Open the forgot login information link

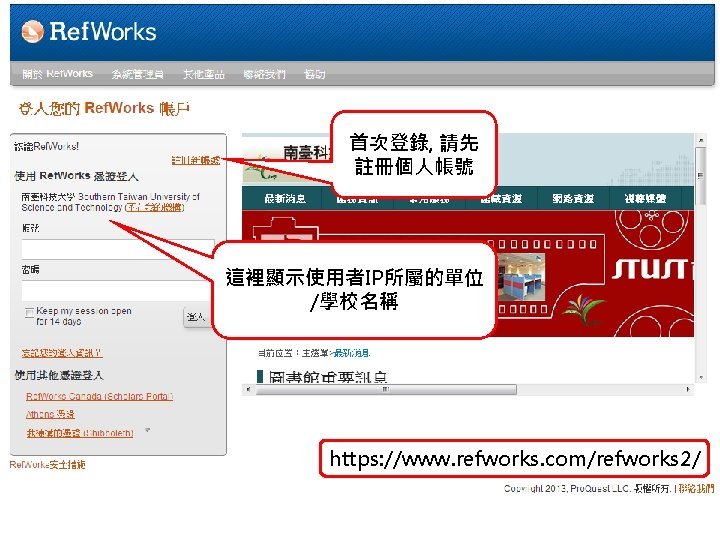(x=62, y=353)
